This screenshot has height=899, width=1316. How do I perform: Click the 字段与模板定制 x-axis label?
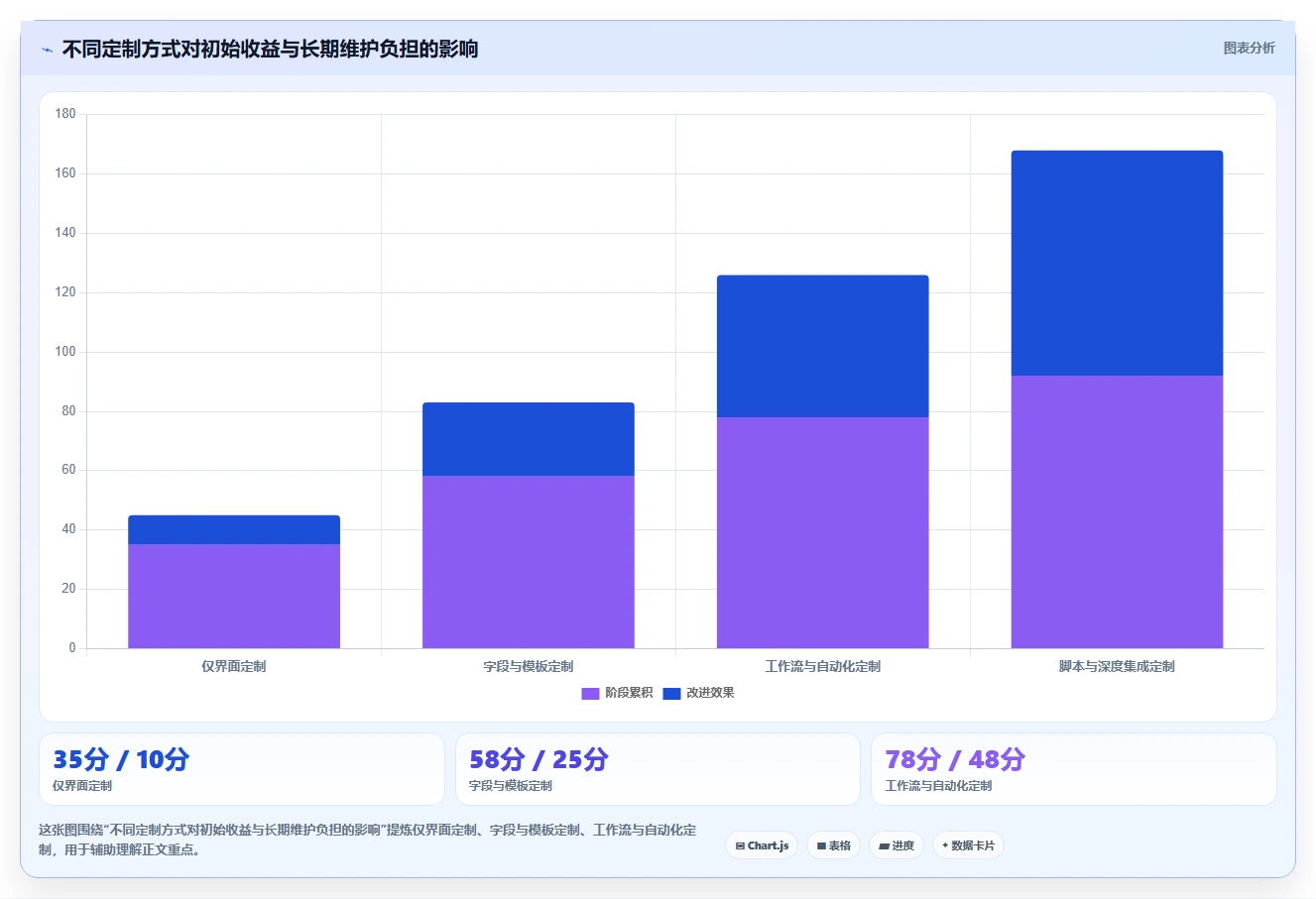529,666
